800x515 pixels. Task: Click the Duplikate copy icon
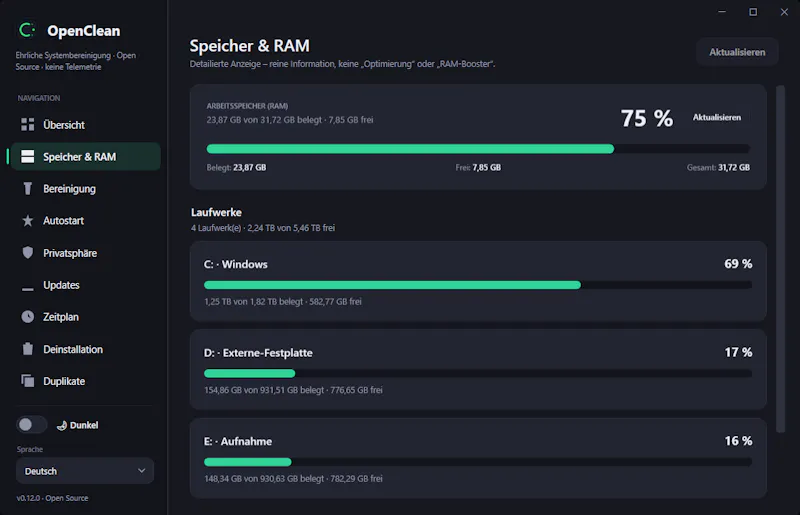pos(28,381)
